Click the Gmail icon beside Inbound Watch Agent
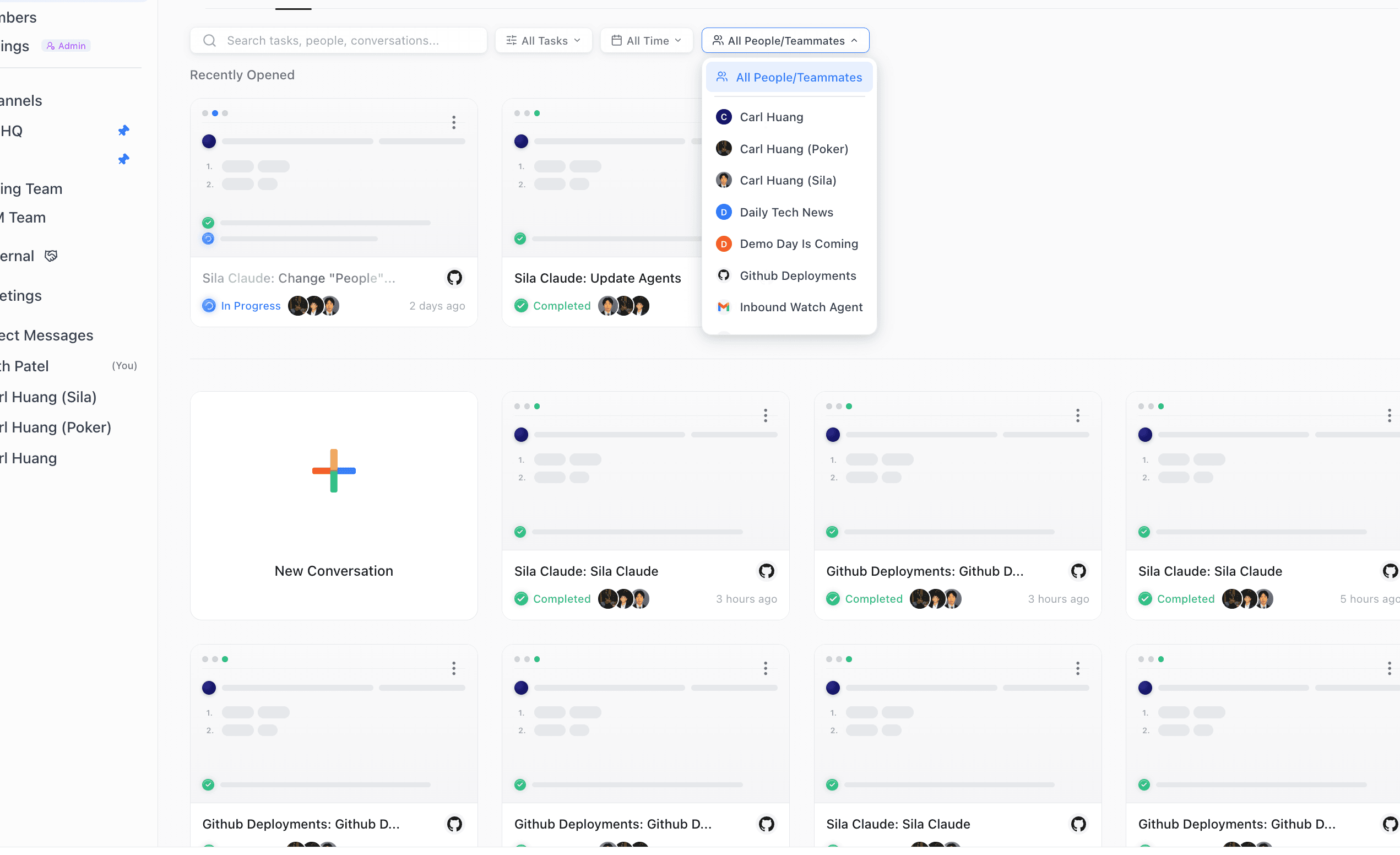The height and width of the screenshot is (855, 1400). [x=723, y=307]
